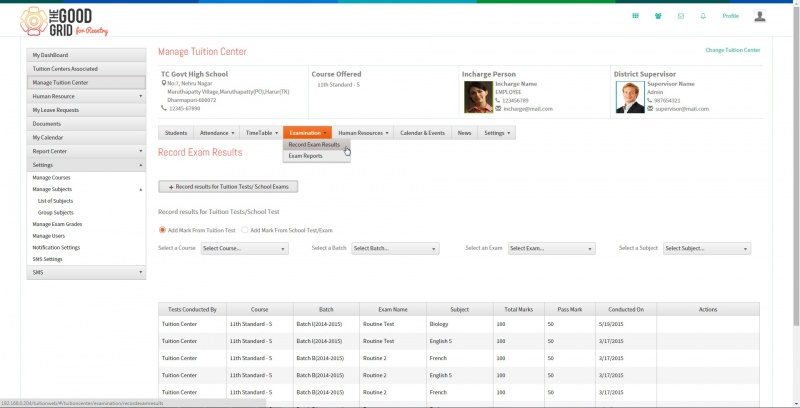
Task: Open the Calendar & Events tab
Action: [x=422, y=133]
